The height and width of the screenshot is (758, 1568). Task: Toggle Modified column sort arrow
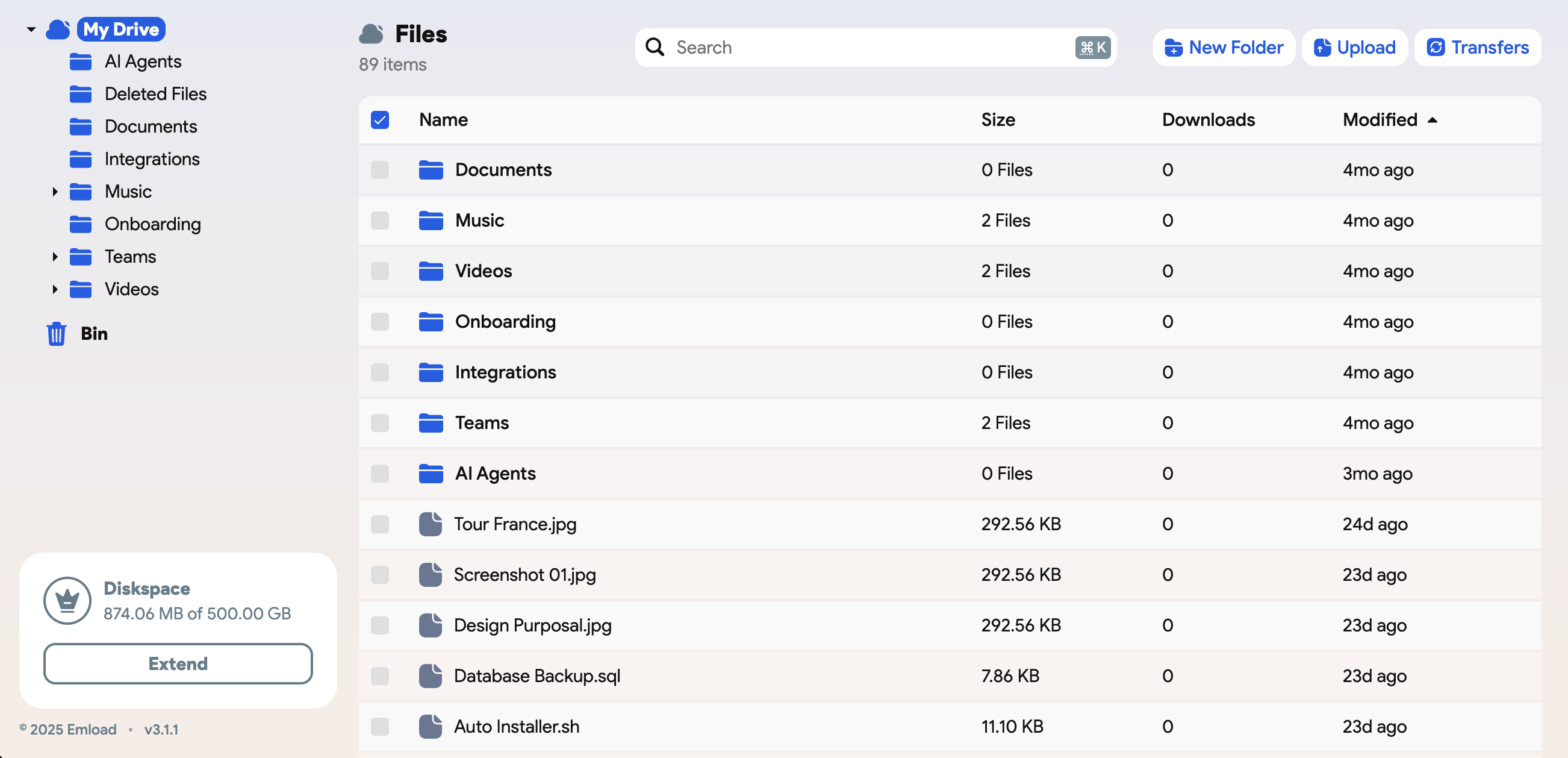coord(1433,120)
